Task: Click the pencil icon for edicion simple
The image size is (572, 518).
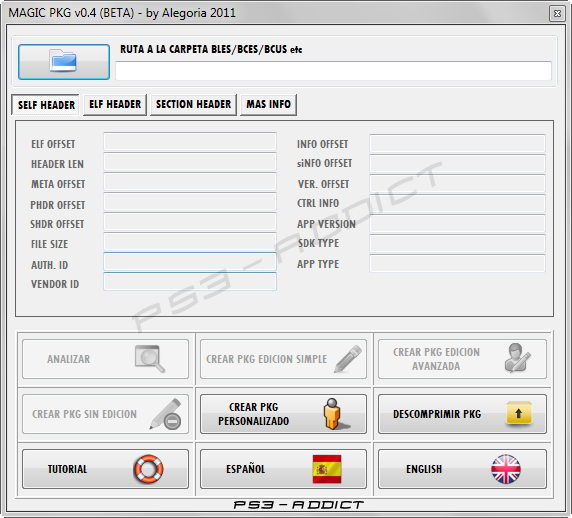Action: pyautogui.click(x=347, y=359)
